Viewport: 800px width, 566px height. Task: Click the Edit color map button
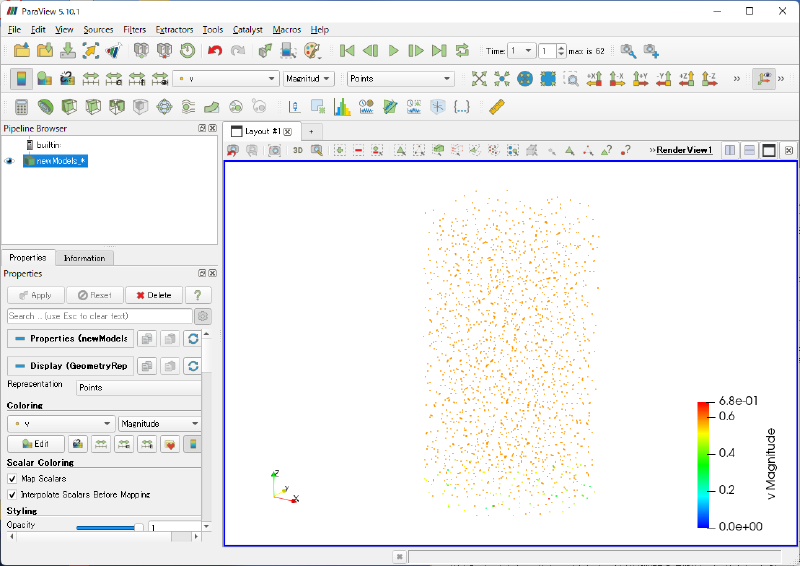click(x=35, y=444)
